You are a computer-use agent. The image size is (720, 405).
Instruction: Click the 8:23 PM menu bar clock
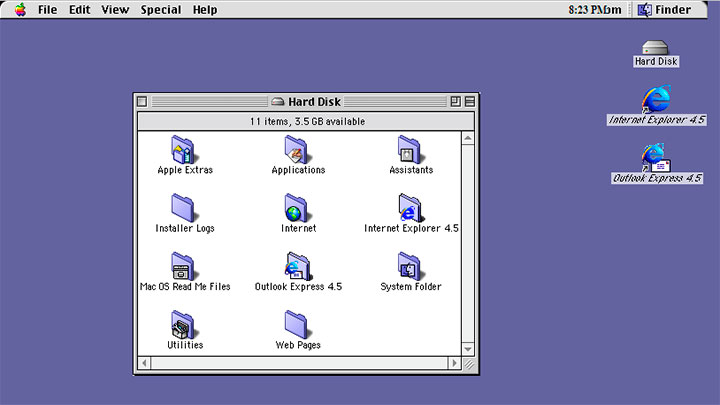[594, 10]
